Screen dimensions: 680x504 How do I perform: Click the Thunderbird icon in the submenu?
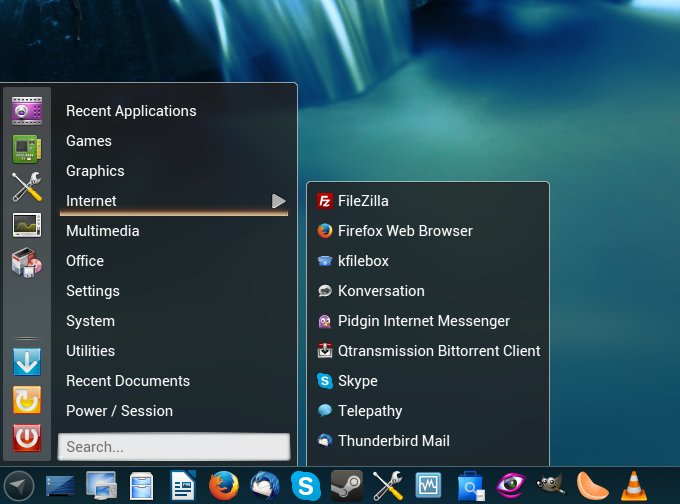tap(325, 440)
